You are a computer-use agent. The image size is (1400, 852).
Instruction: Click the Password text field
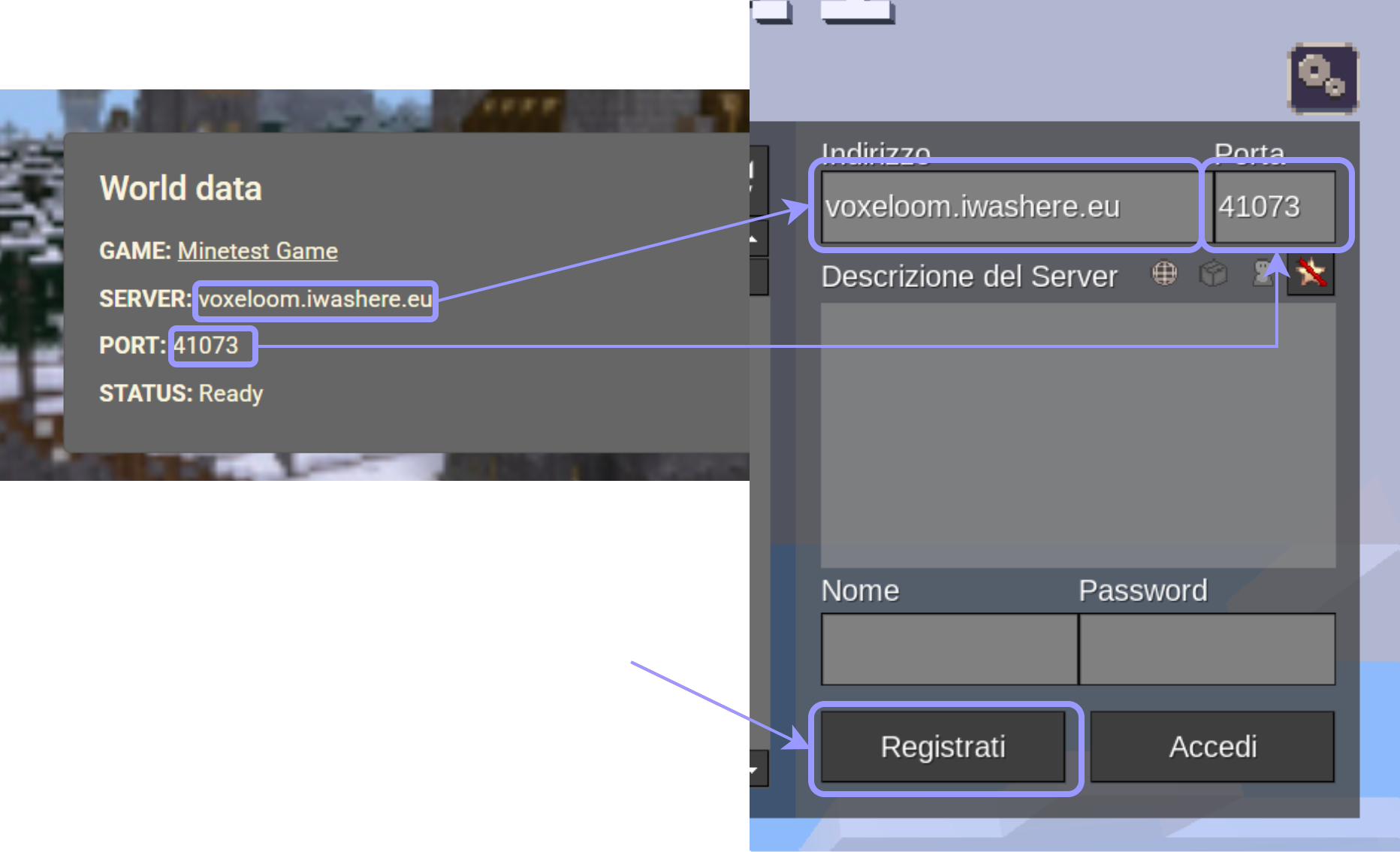pos(1206,648)
